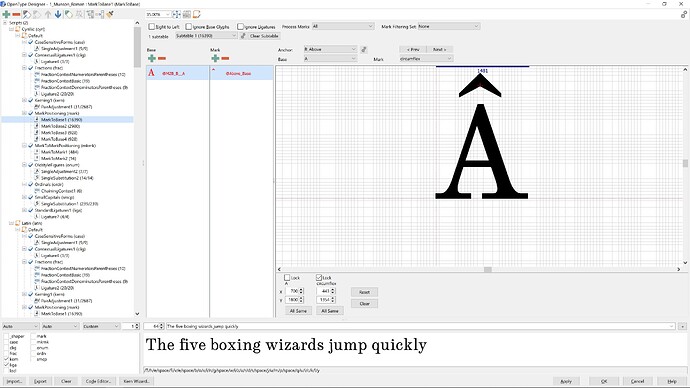Open the Base glyph dropdown showing A

pyautogui.click(x=330, y=59)
